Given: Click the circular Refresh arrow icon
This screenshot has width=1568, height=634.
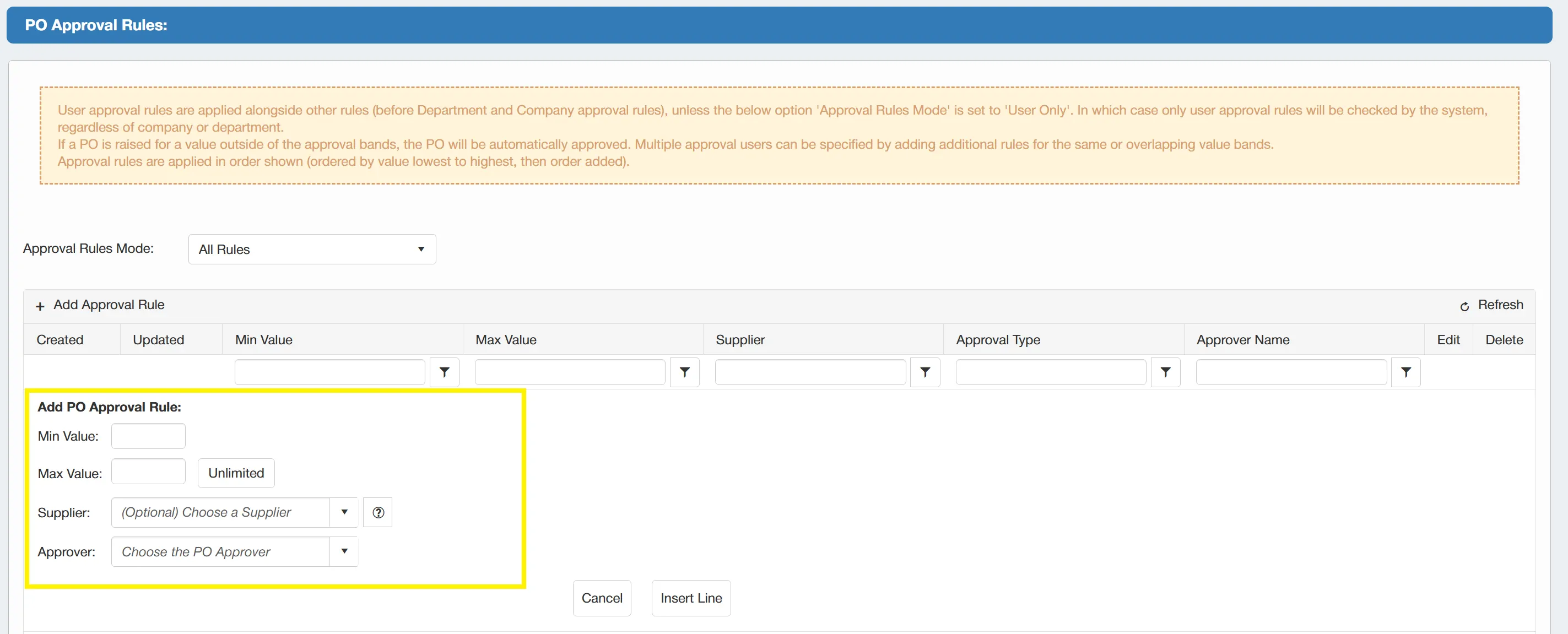Looking at the screenshot, I should click(1464, 306).
